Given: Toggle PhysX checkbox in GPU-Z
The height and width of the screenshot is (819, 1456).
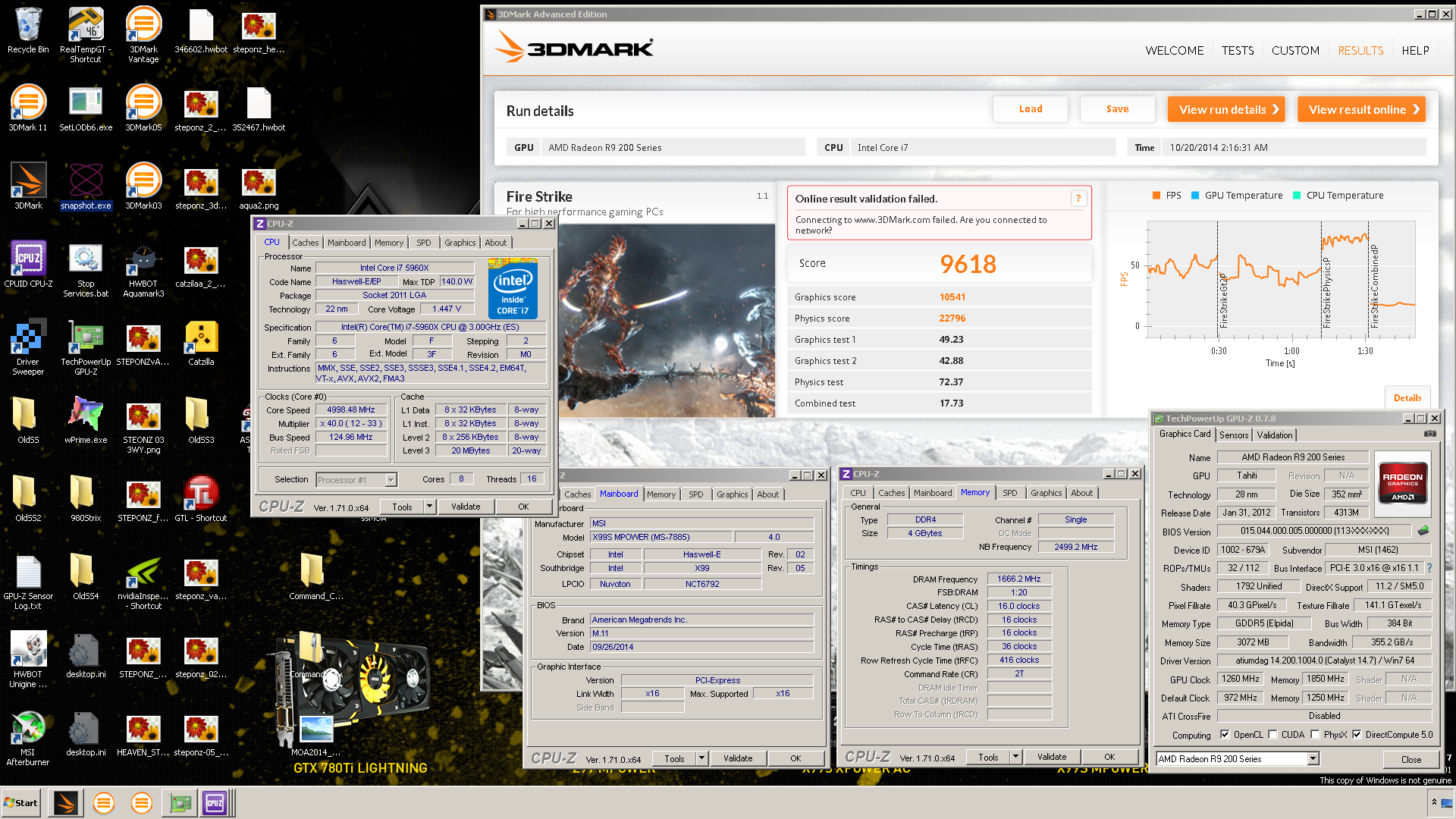Looking at the screenshot, I should pyautogui.click(x=1315, y=734).
